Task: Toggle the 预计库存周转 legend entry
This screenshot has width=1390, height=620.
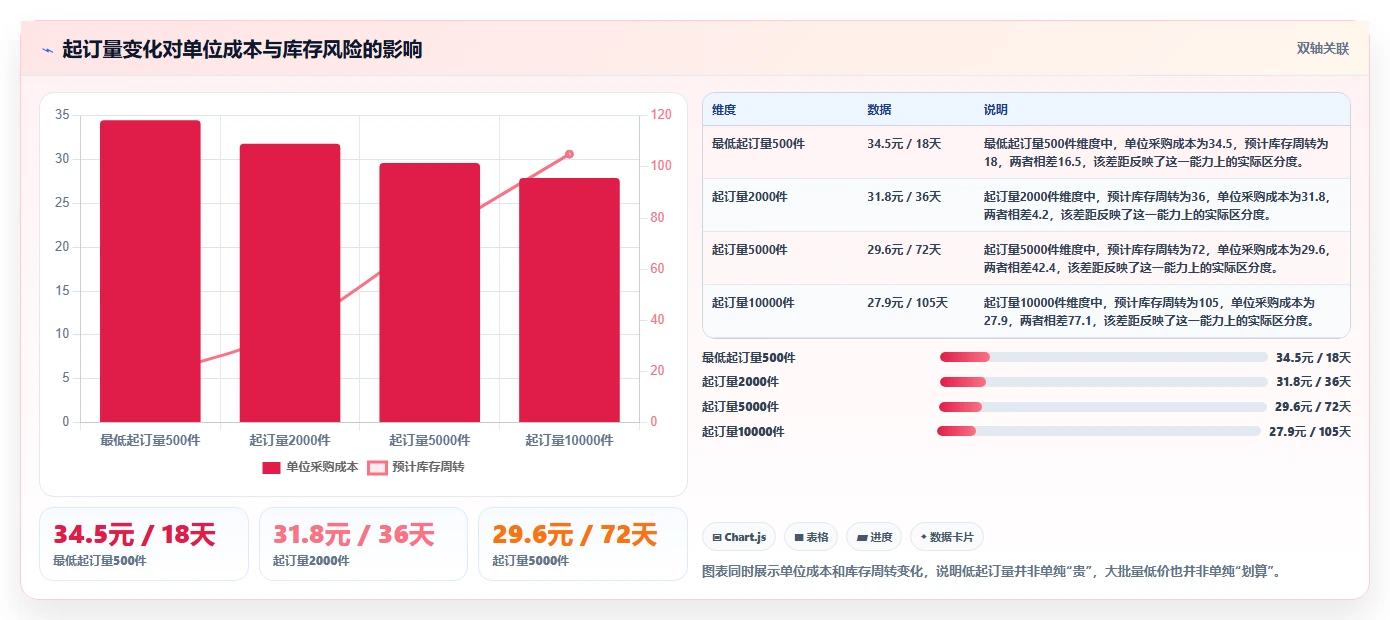Action: coord(416,467)
